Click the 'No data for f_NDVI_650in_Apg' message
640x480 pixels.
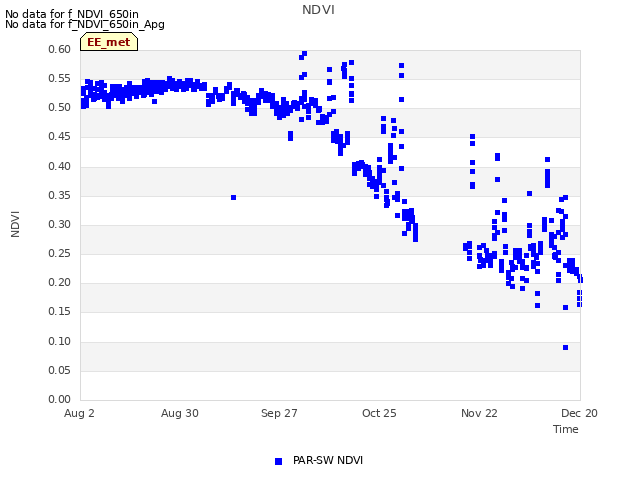[85, 24]
